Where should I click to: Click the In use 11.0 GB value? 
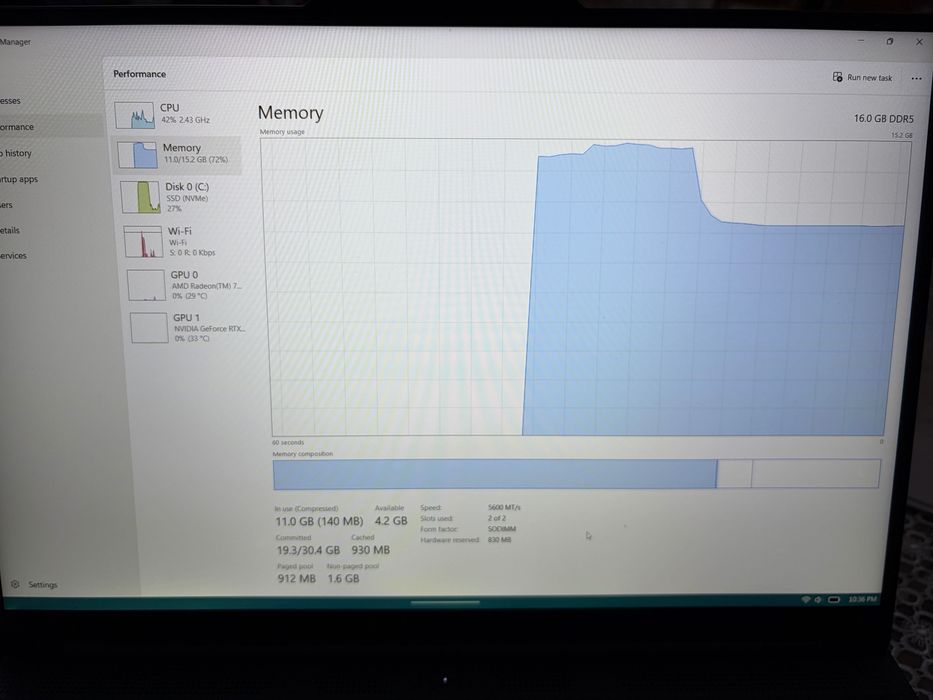coord(319,521)
